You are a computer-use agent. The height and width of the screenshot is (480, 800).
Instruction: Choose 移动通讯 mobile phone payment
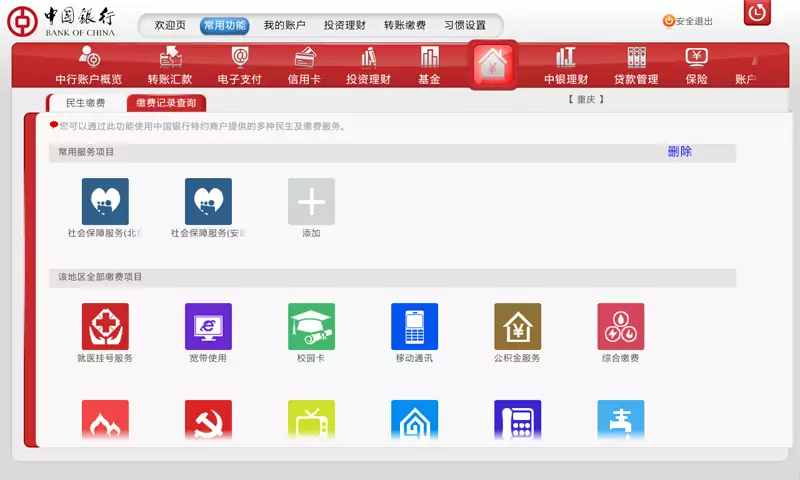click(x=414, y=327)
